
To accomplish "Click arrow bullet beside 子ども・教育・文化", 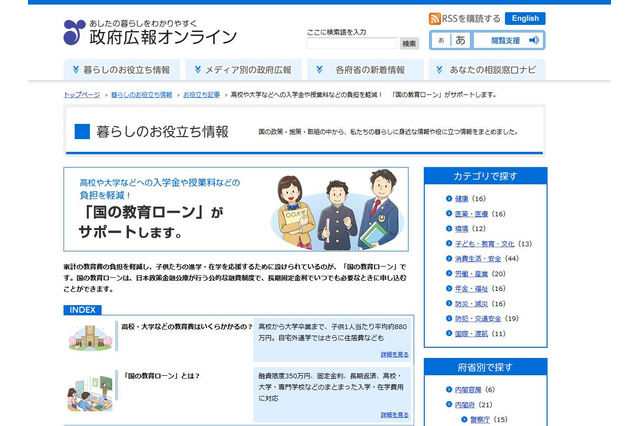I will click(449, 244).
